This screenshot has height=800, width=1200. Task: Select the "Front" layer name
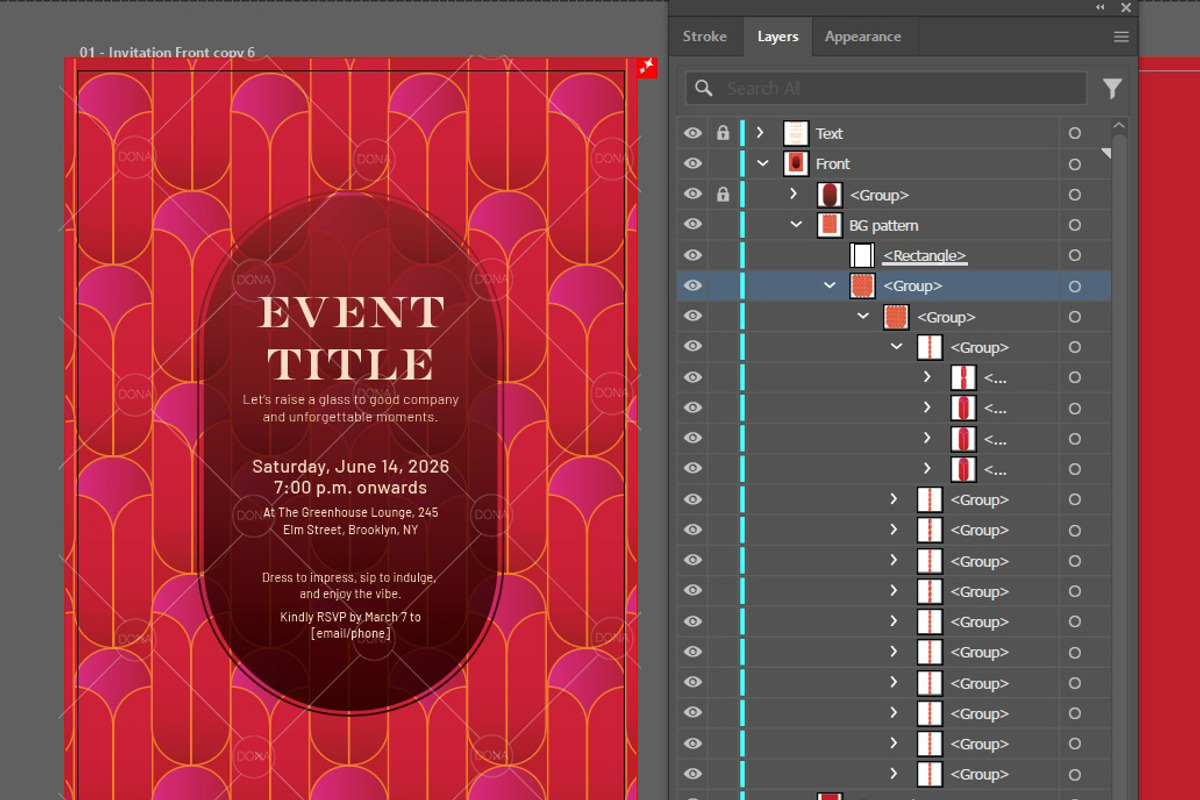(833, 164)
